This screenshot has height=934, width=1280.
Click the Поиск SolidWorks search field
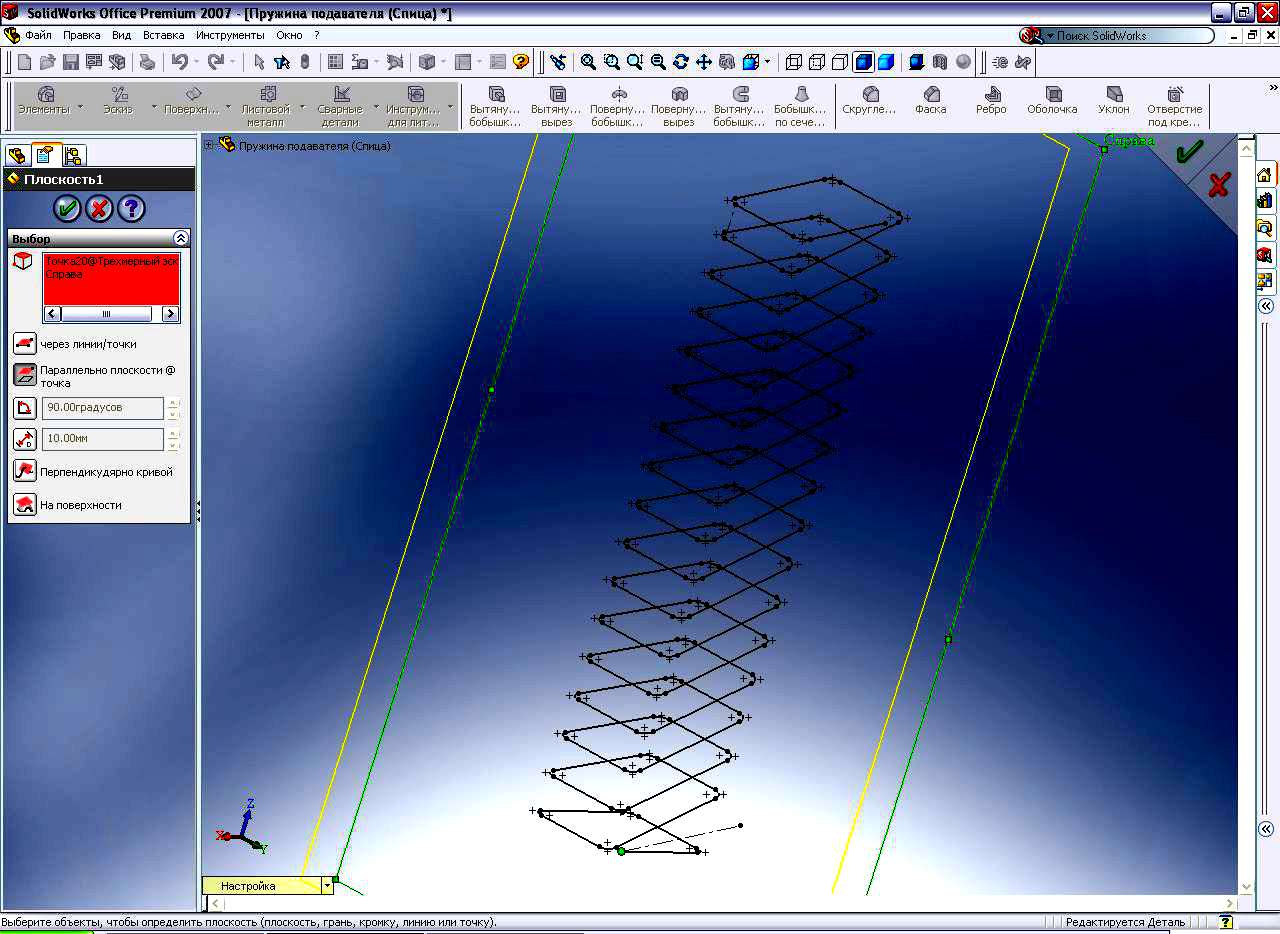1130,36
